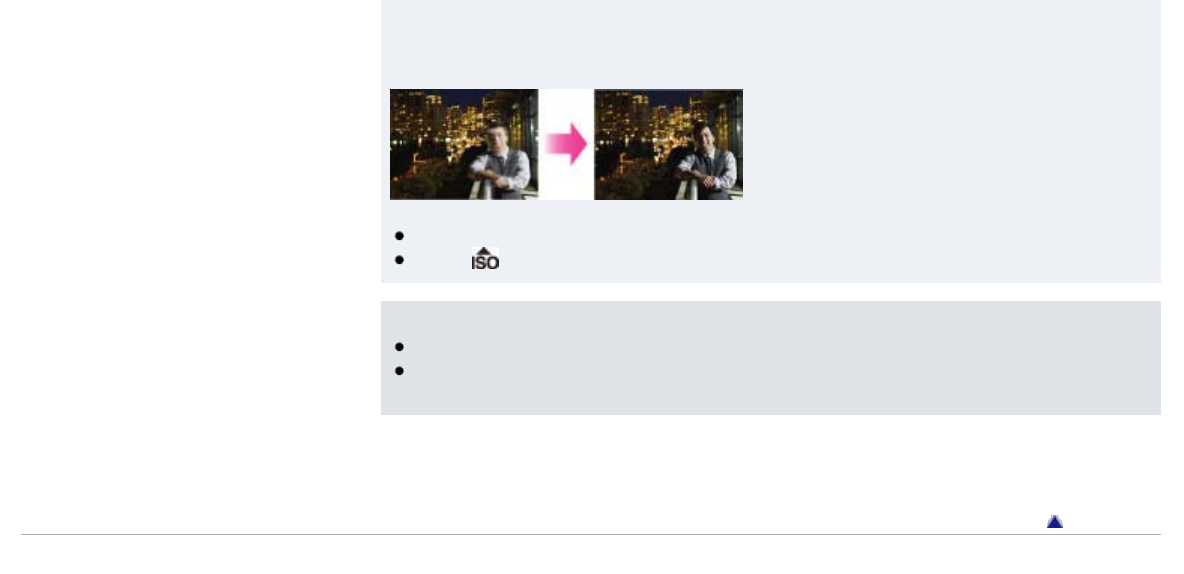Screen dimensions: 1184x574
Task: Select the blurry night portrait photo
Action: pos(464,144)
